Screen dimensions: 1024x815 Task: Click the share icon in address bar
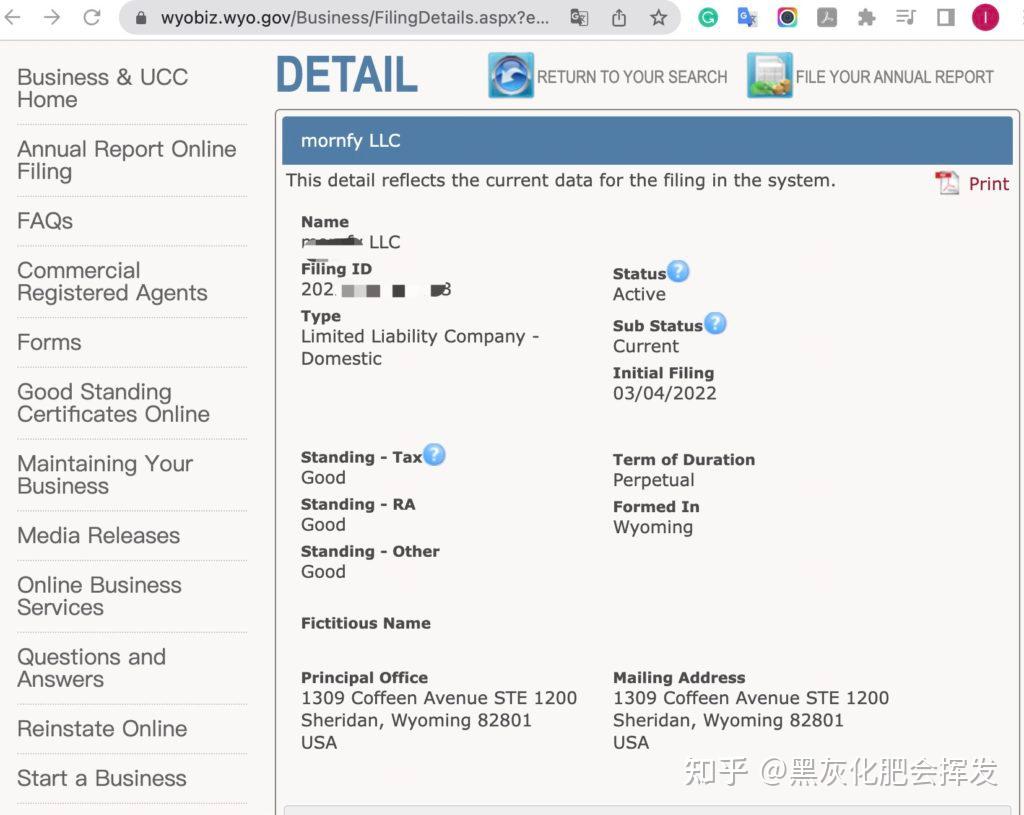pyautogui.click(x=619, y=18)
